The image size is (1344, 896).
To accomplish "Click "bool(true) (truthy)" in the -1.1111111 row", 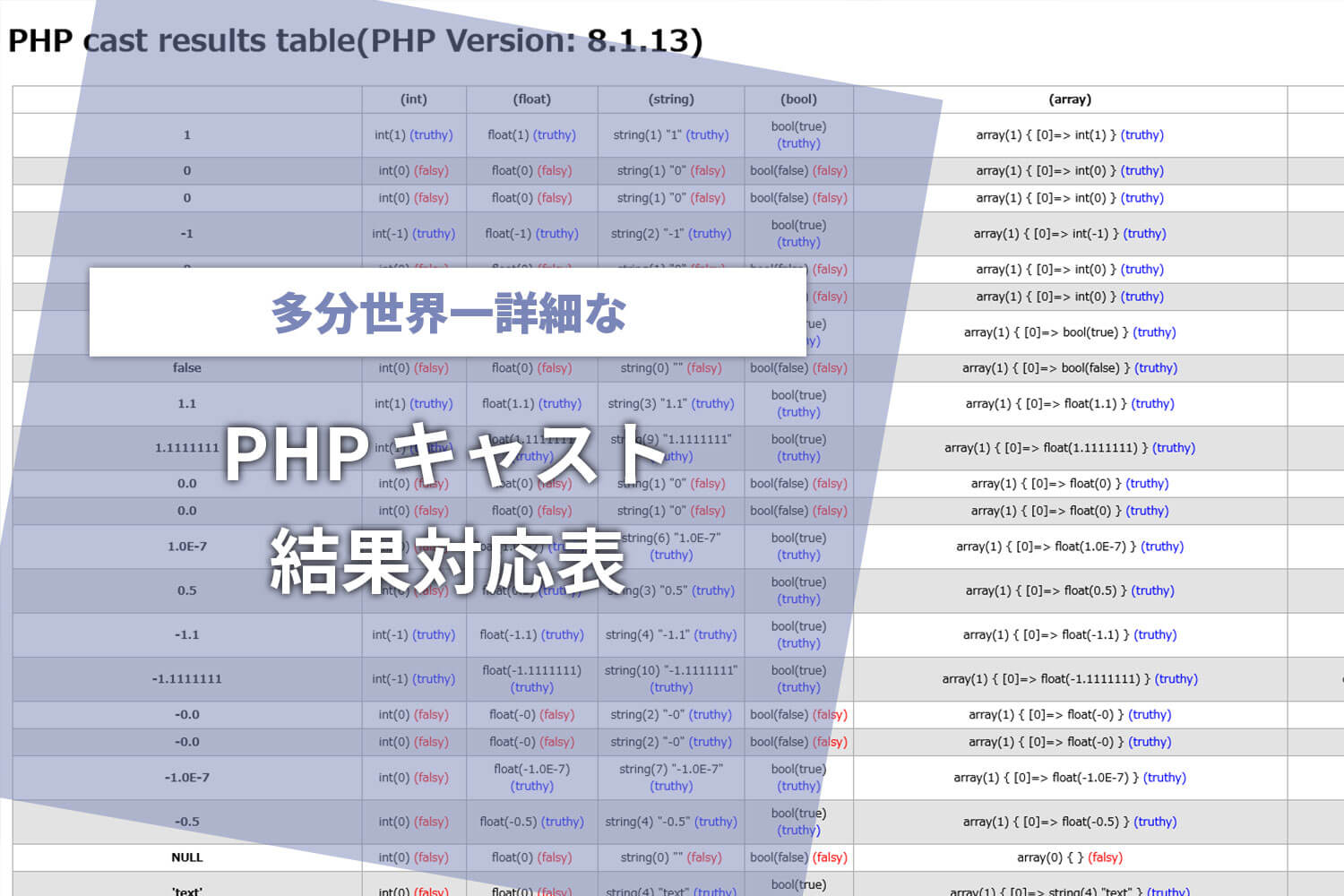I will click(x=799, y=679).
